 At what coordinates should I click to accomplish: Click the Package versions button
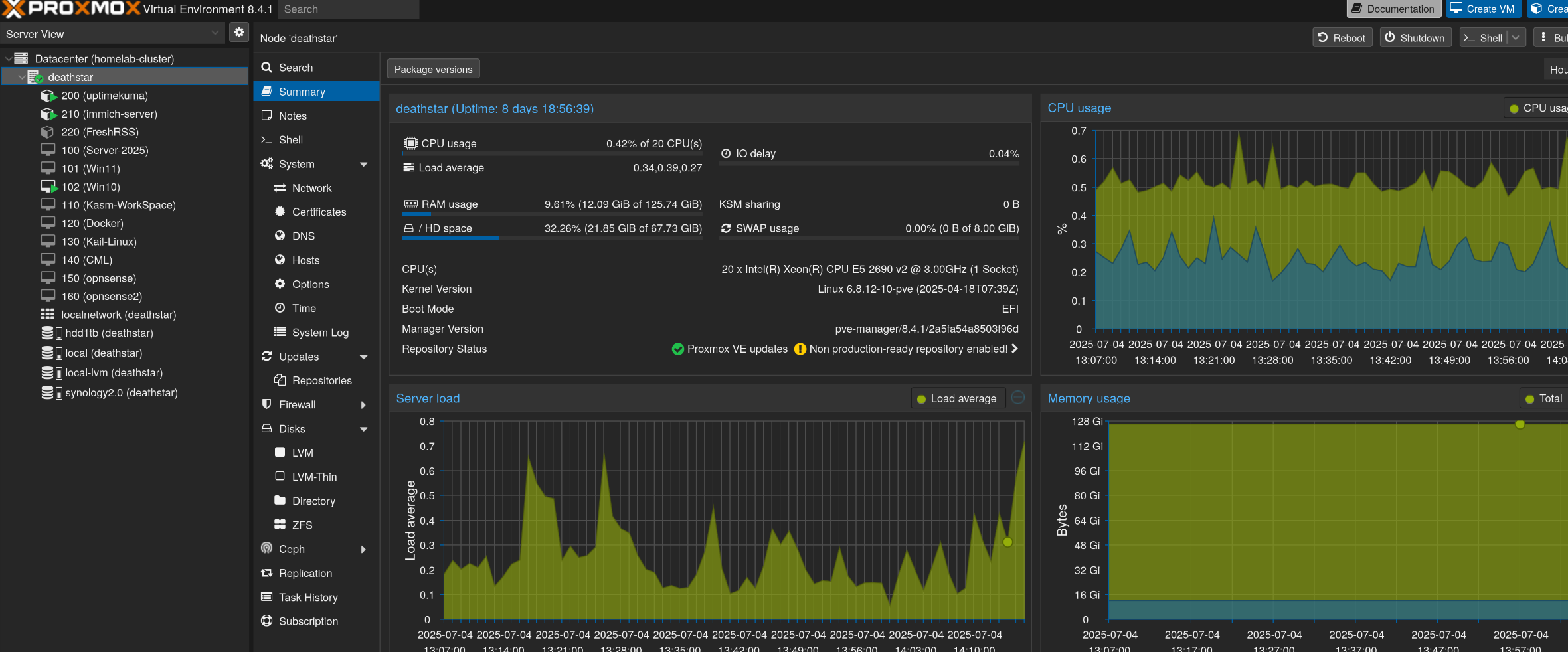[x=433, y=69]
